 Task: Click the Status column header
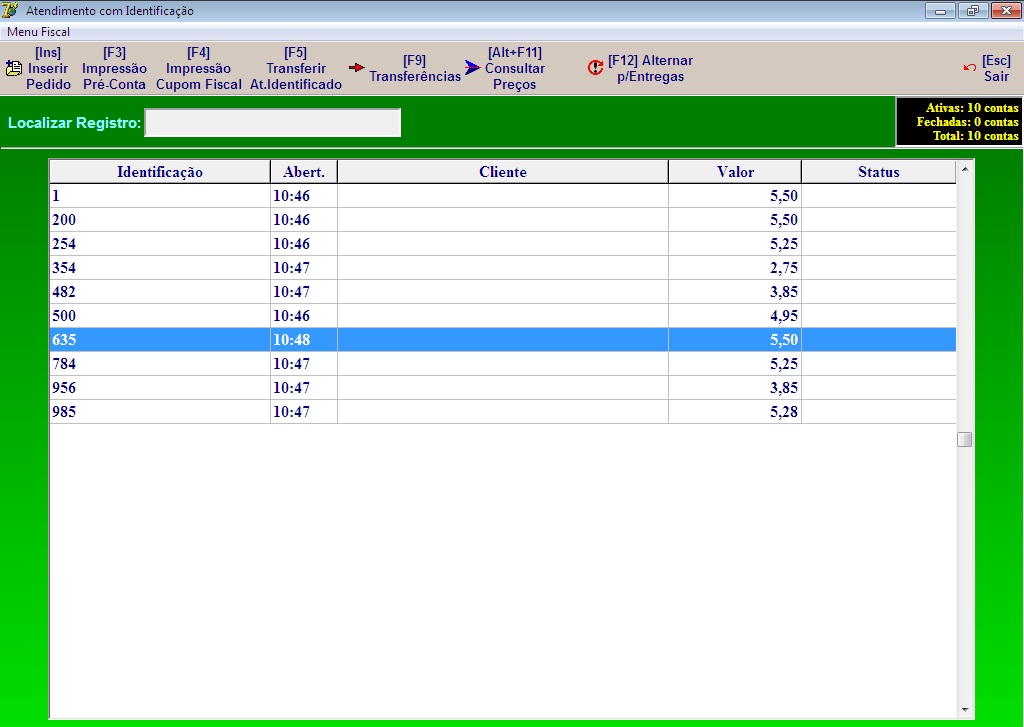(878, 172)
